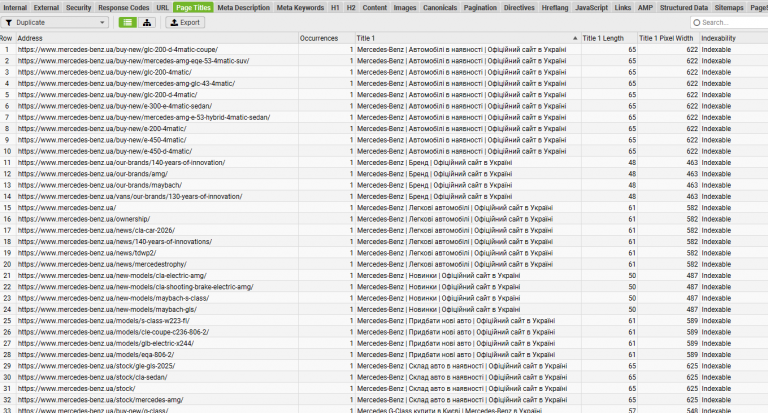Select the Page Titles tab

point(193,8)
